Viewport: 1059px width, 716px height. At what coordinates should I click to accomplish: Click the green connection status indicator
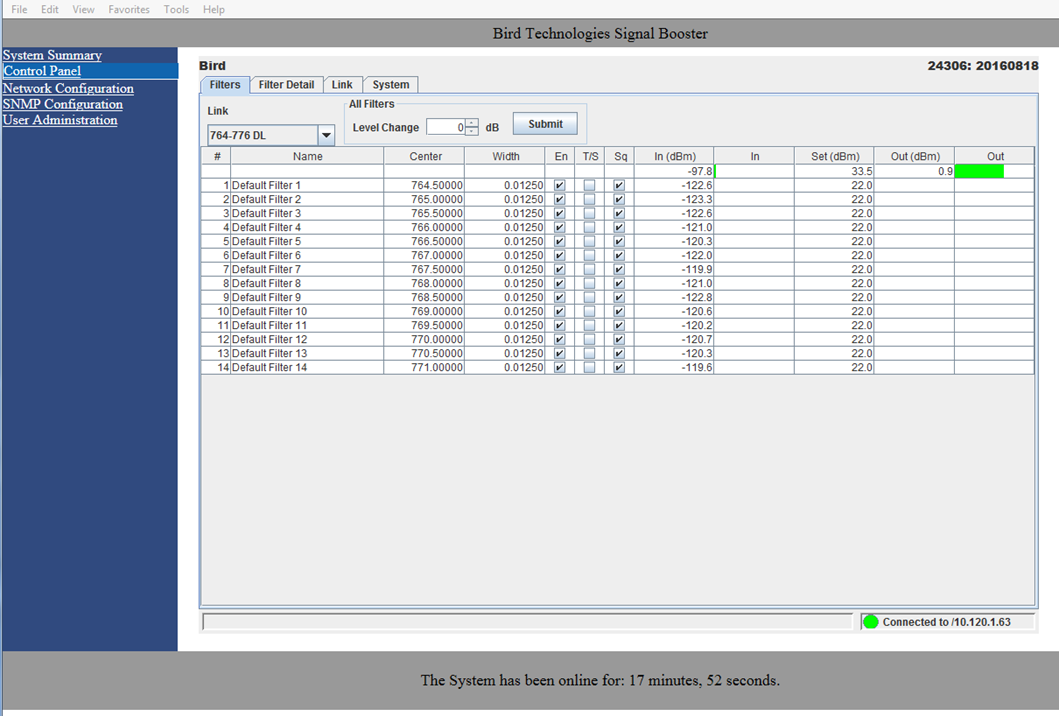coord(871,622)
